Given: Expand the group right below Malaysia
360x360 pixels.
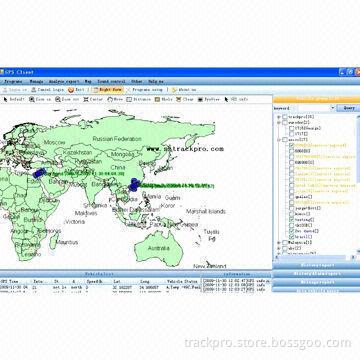Looking at the screenshot, I should [x=278, y=248].
